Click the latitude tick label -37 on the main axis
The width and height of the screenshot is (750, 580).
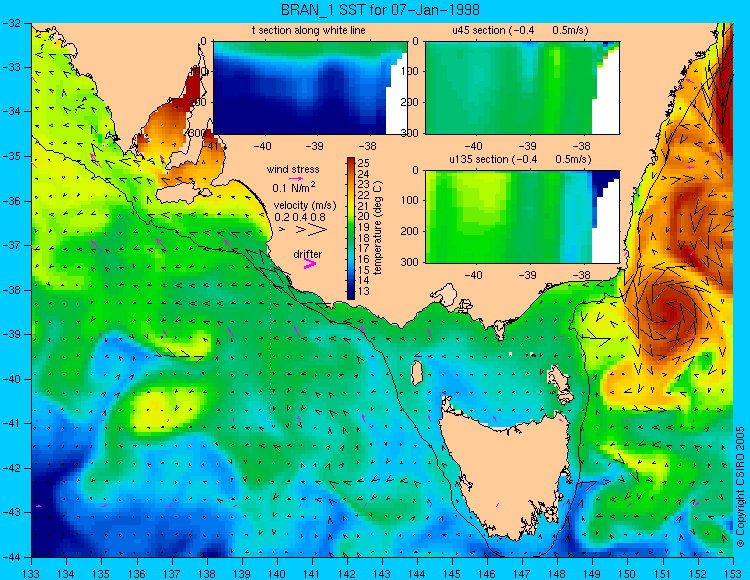11,245
